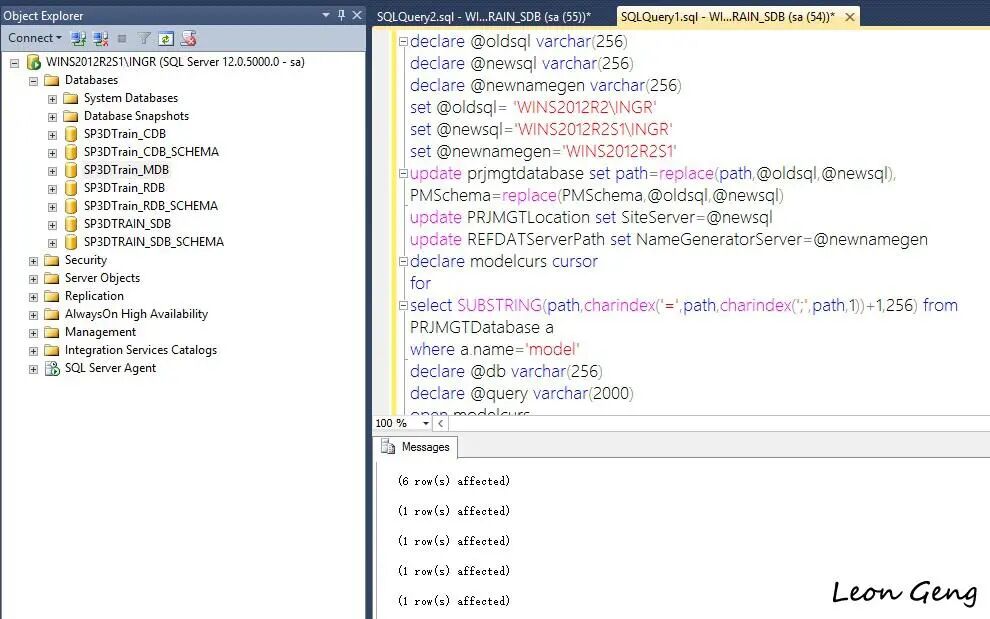Open the 100 % zoom dropdown

coord(426,423)
